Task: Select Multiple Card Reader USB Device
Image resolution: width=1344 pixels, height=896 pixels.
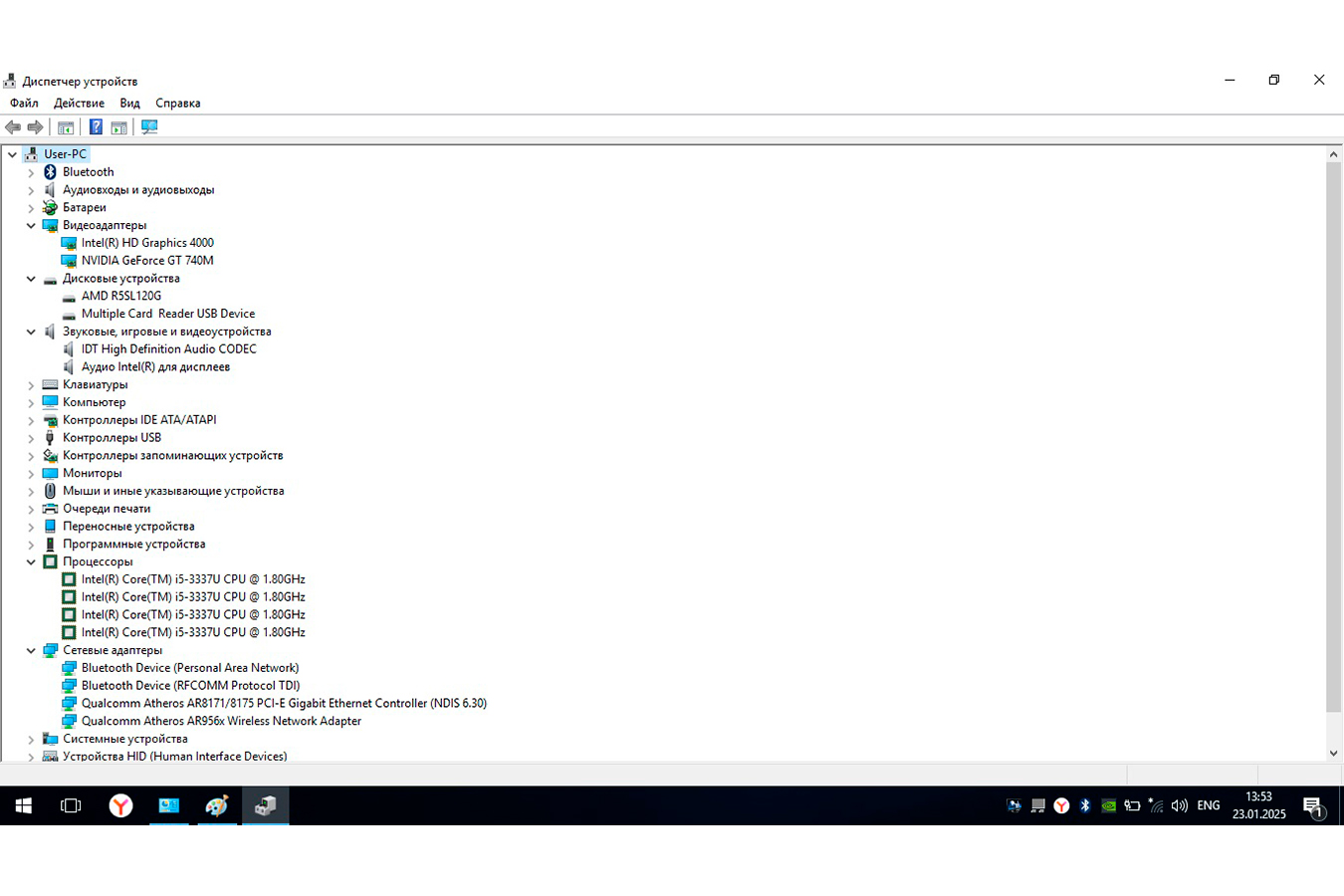Action: point(168,314)
